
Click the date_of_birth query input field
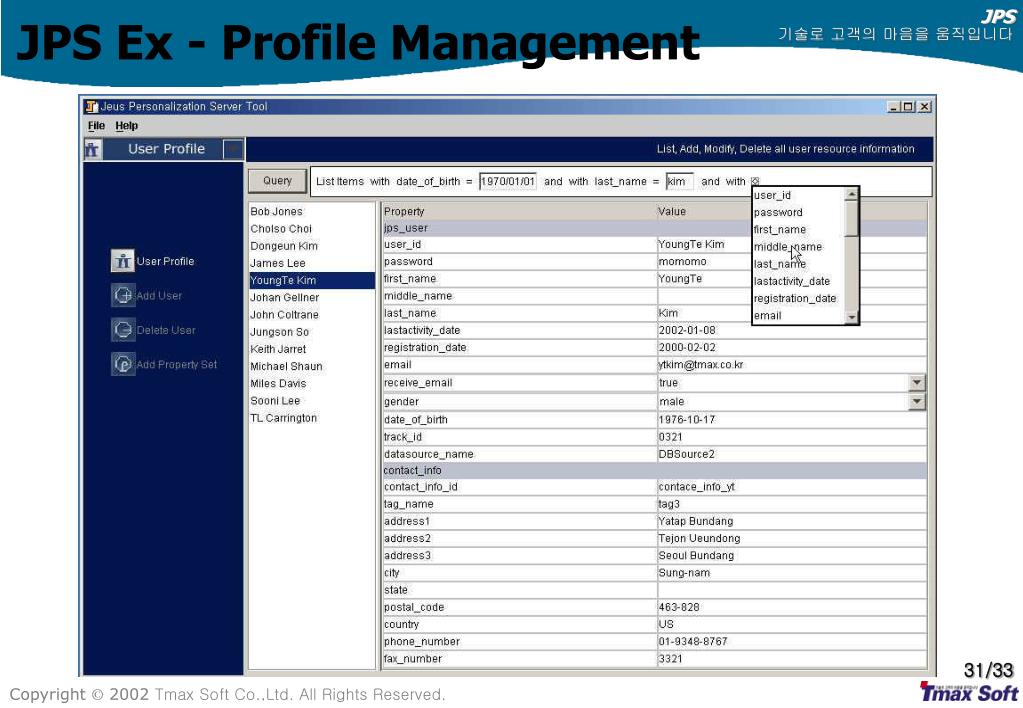[x=508, y=181]
